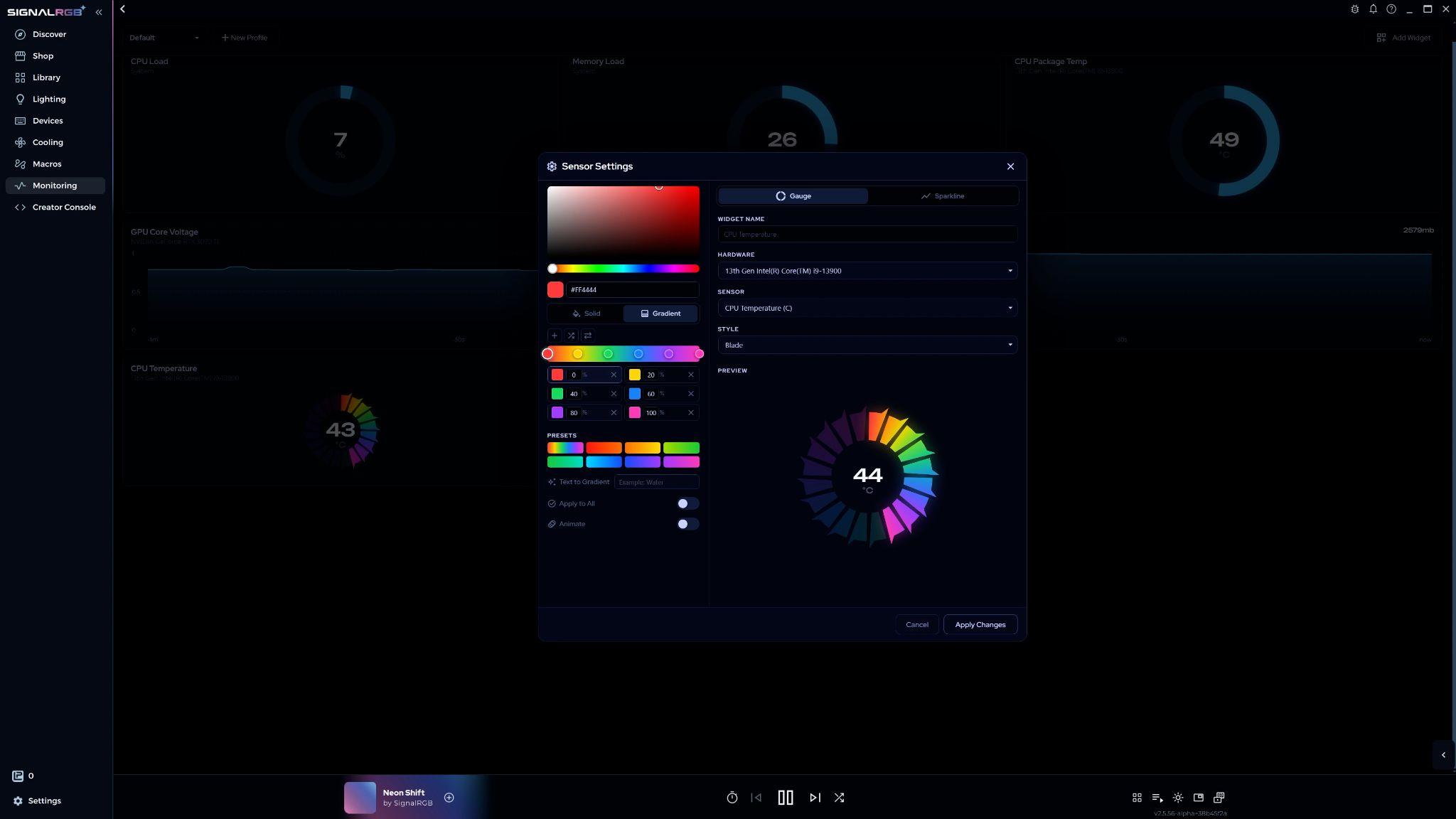Open the sleep timer icon in player
Screen dimensions: 1456x819
(732, 798)
